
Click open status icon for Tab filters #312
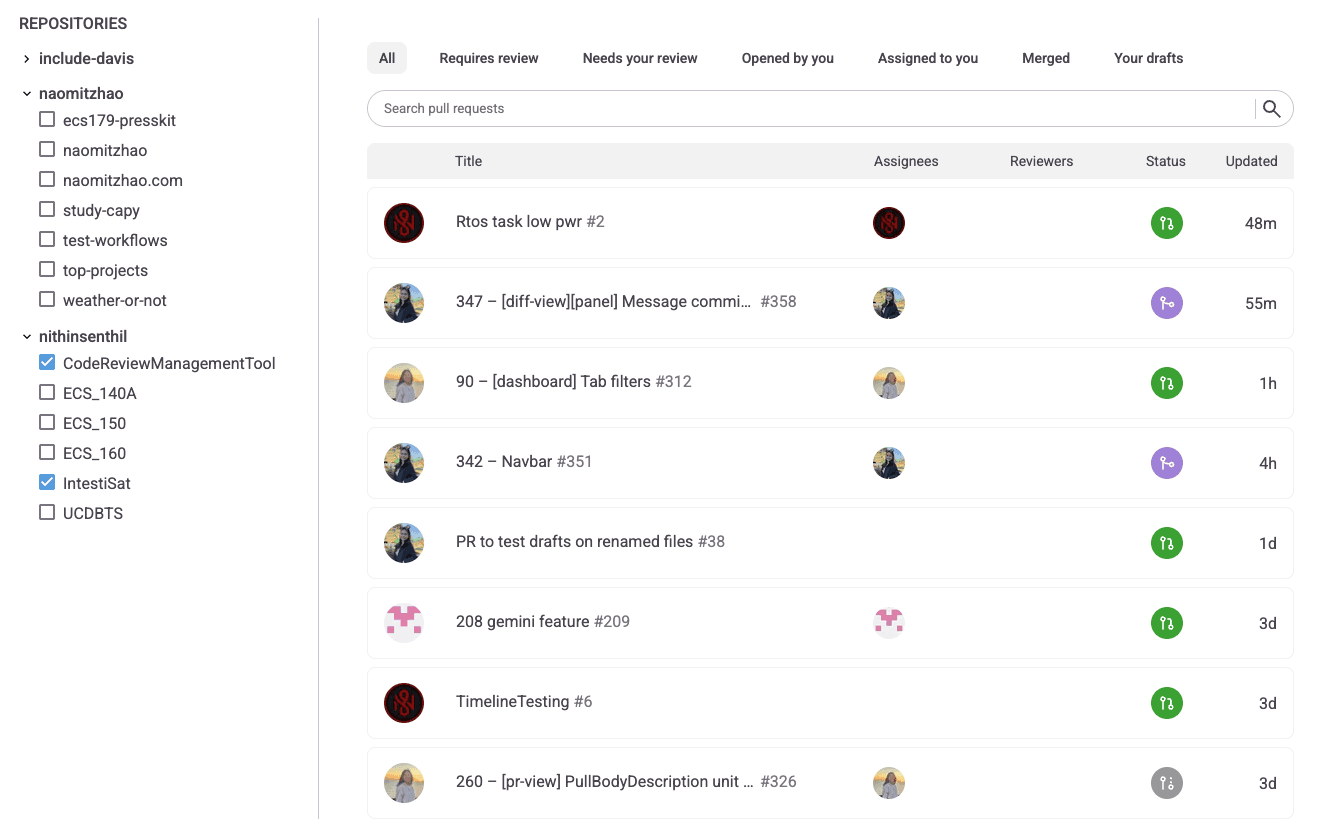[1166, 383]
